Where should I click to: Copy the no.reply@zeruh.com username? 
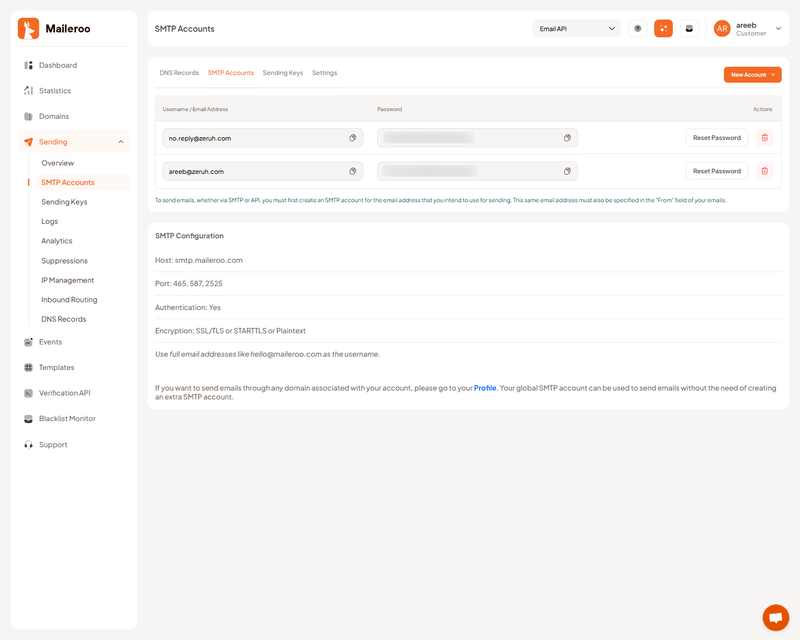[352, 138]
